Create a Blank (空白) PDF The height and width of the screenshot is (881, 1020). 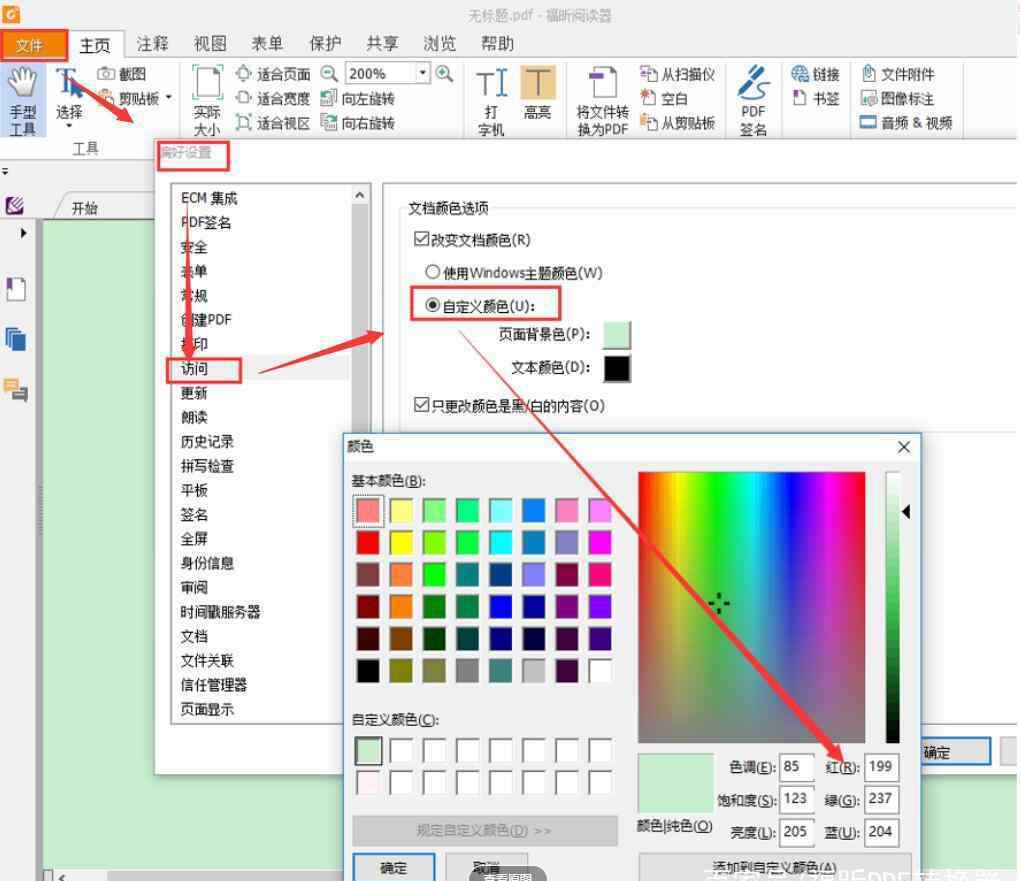point(664,98)
